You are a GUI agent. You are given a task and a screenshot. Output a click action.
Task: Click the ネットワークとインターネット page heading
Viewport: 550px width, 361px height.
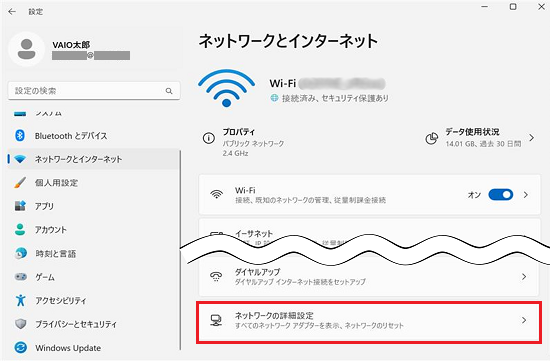pyautogui.click(x=288, y=41)
